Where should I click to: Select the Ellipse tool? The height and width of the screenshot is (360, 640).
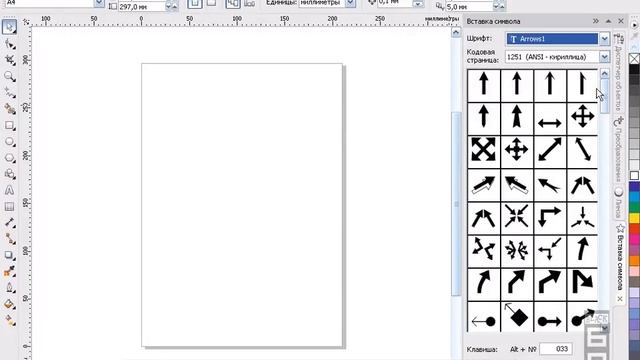click(9, 142)
